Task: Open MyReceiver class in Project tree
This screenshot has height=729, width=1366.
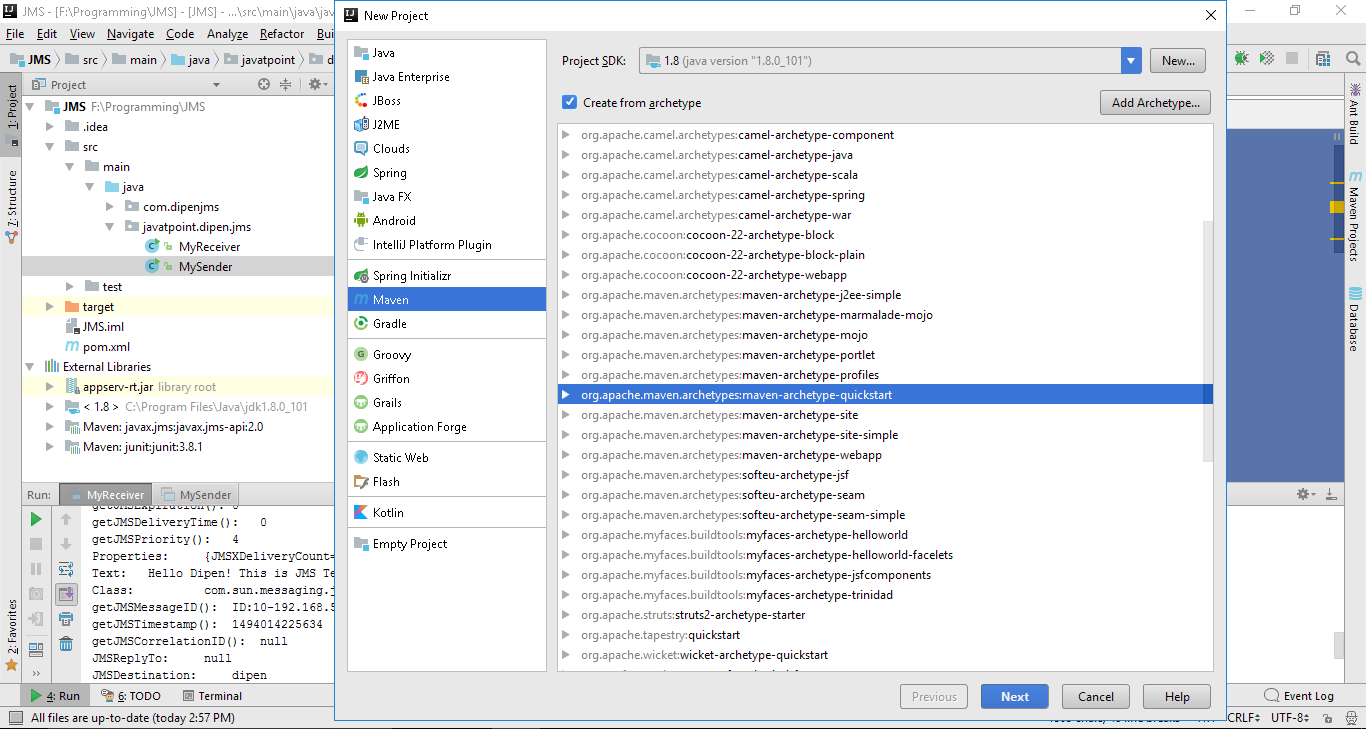Action: pyautogui.click(x=209, y=247)
